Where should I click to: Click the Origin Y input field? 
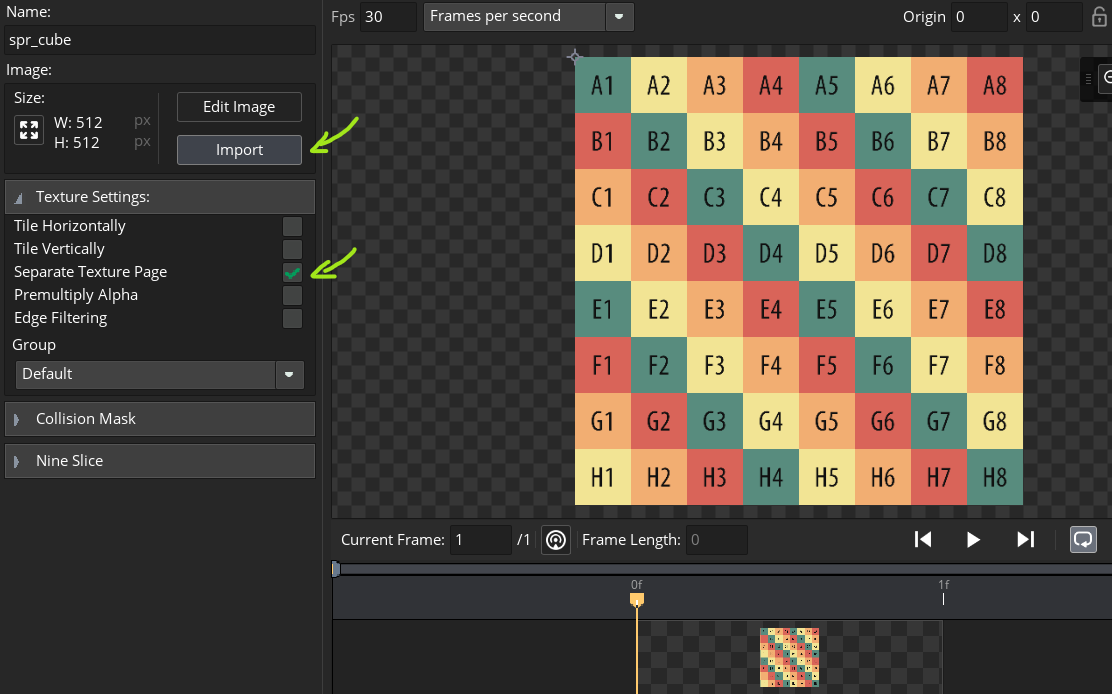pyautogui.click(x=1054, y=16)
